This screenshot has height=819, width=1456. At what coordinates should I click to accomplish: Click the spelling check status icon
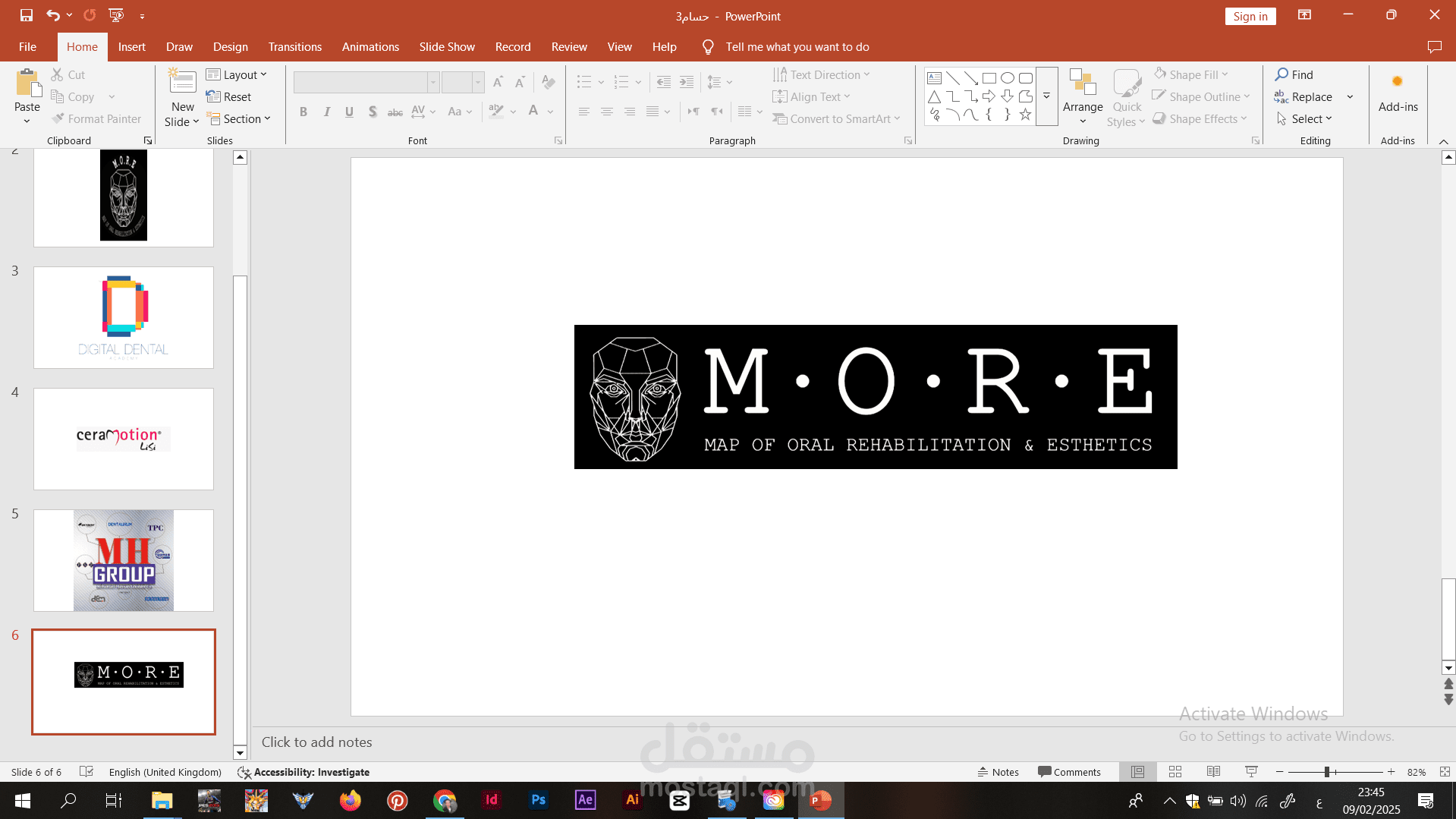86,772
